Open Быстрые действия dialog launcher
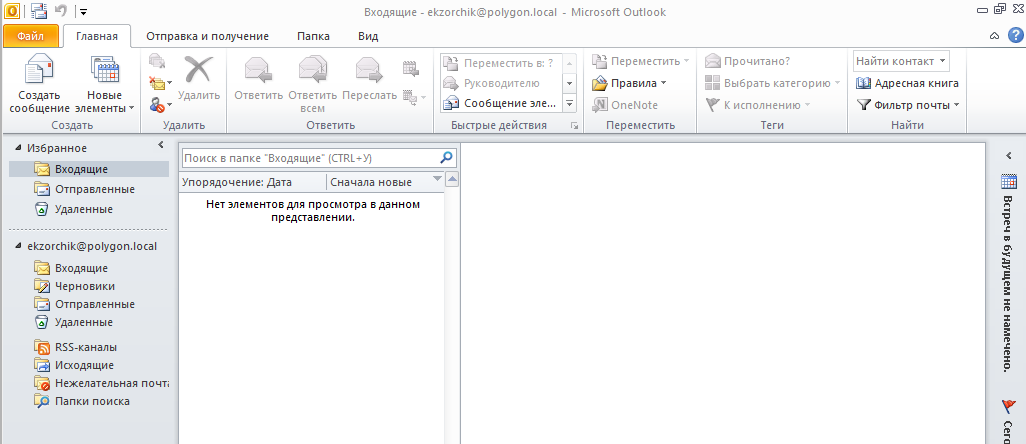The height and width of the screenshot is (444, 1026). point(575,126)
